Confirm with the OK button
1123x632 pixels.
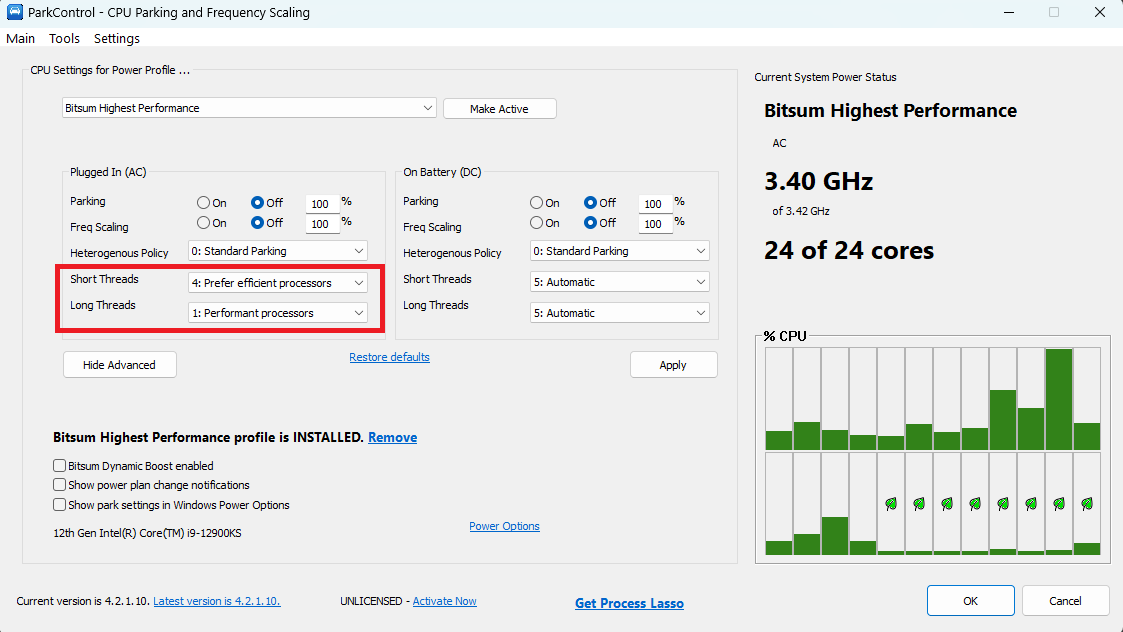[970, 601]
